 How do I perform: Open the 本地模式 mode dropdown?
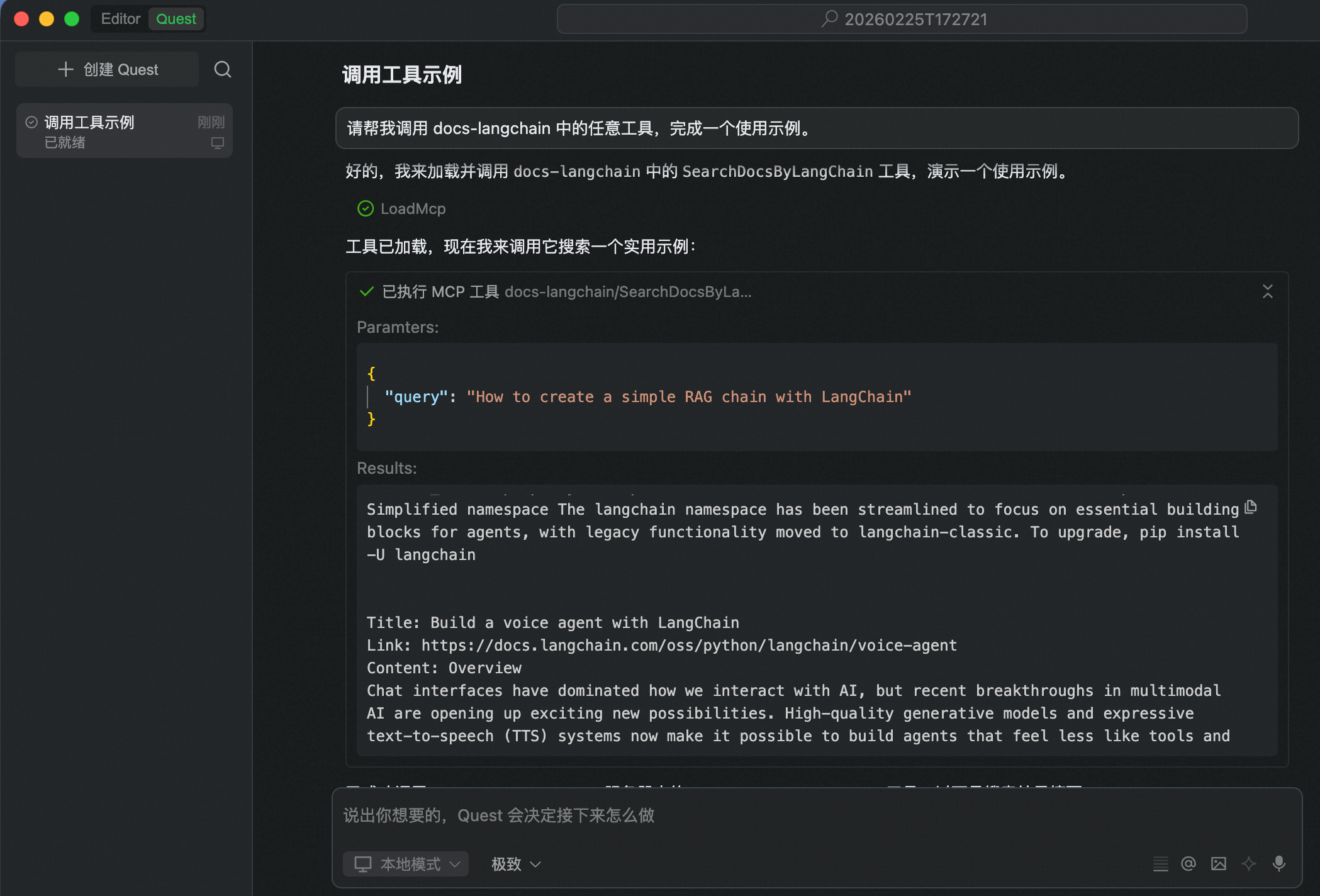[x=406, y=864]
